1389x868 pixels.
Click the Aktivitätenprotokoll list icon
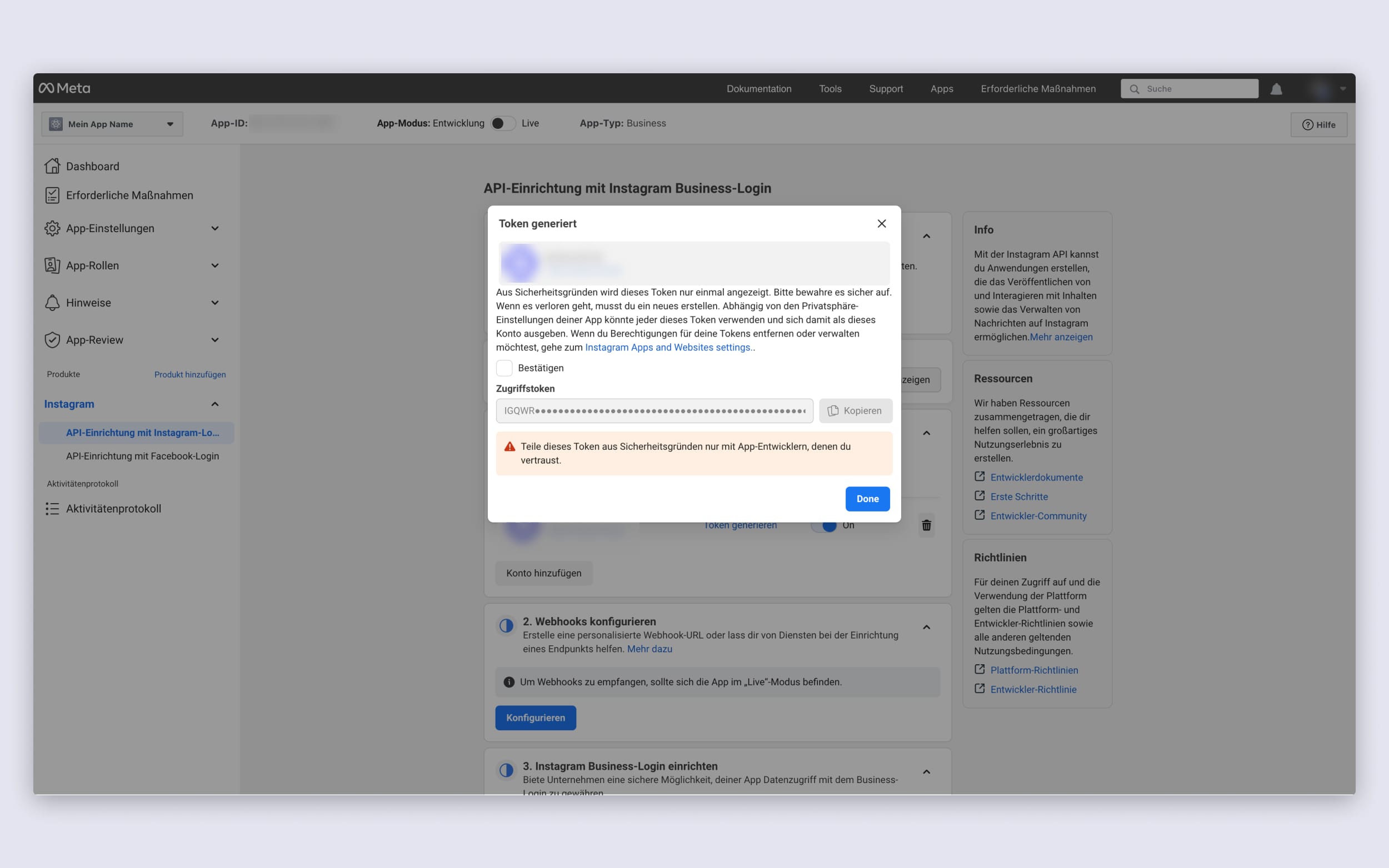[52, 509]
